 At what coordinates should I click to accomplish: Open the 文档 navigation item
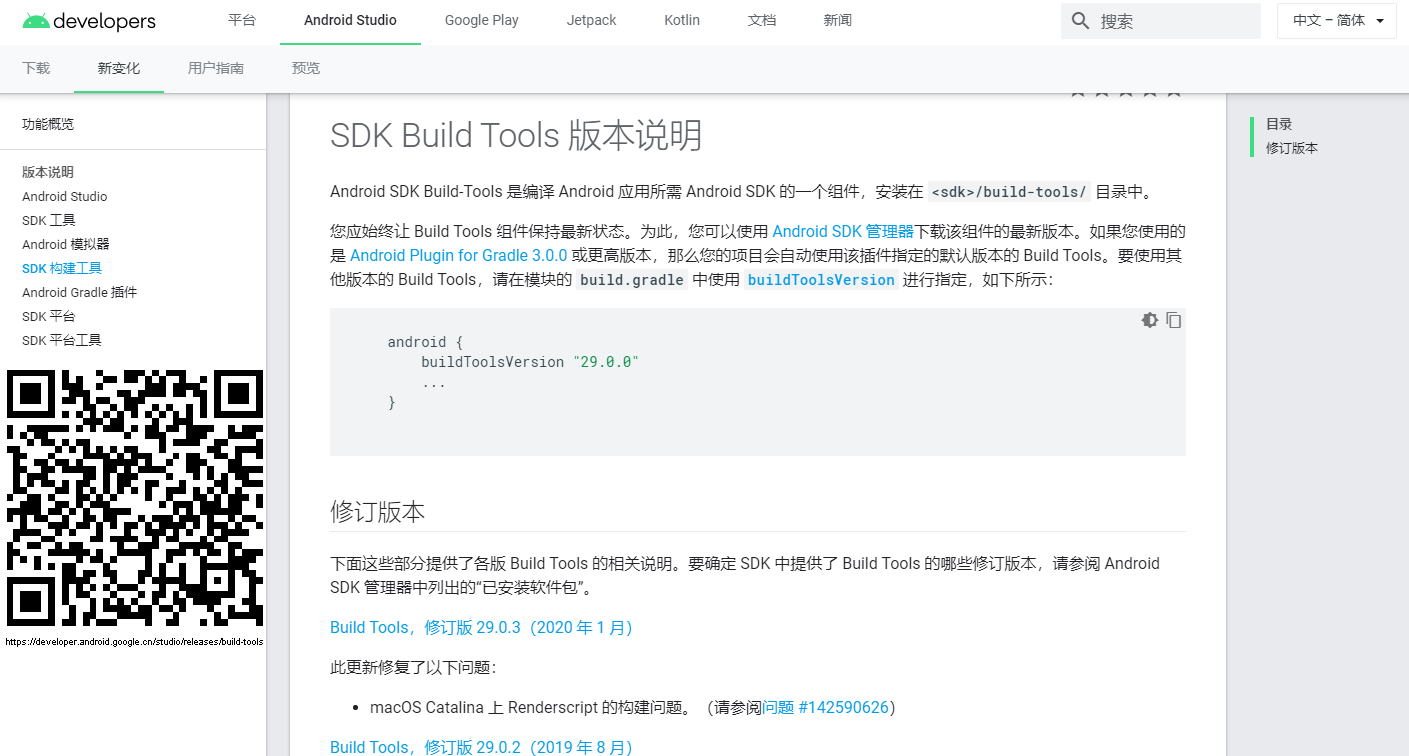click(761, 20)
